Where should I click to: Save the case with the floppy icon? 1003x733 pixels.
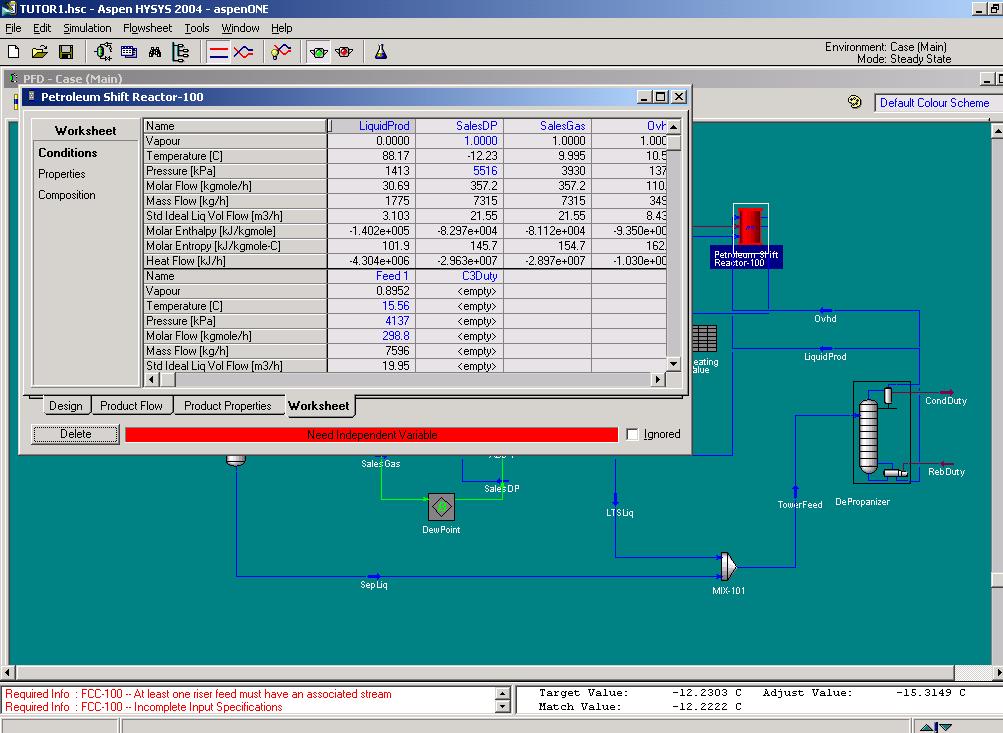point(66,52)
